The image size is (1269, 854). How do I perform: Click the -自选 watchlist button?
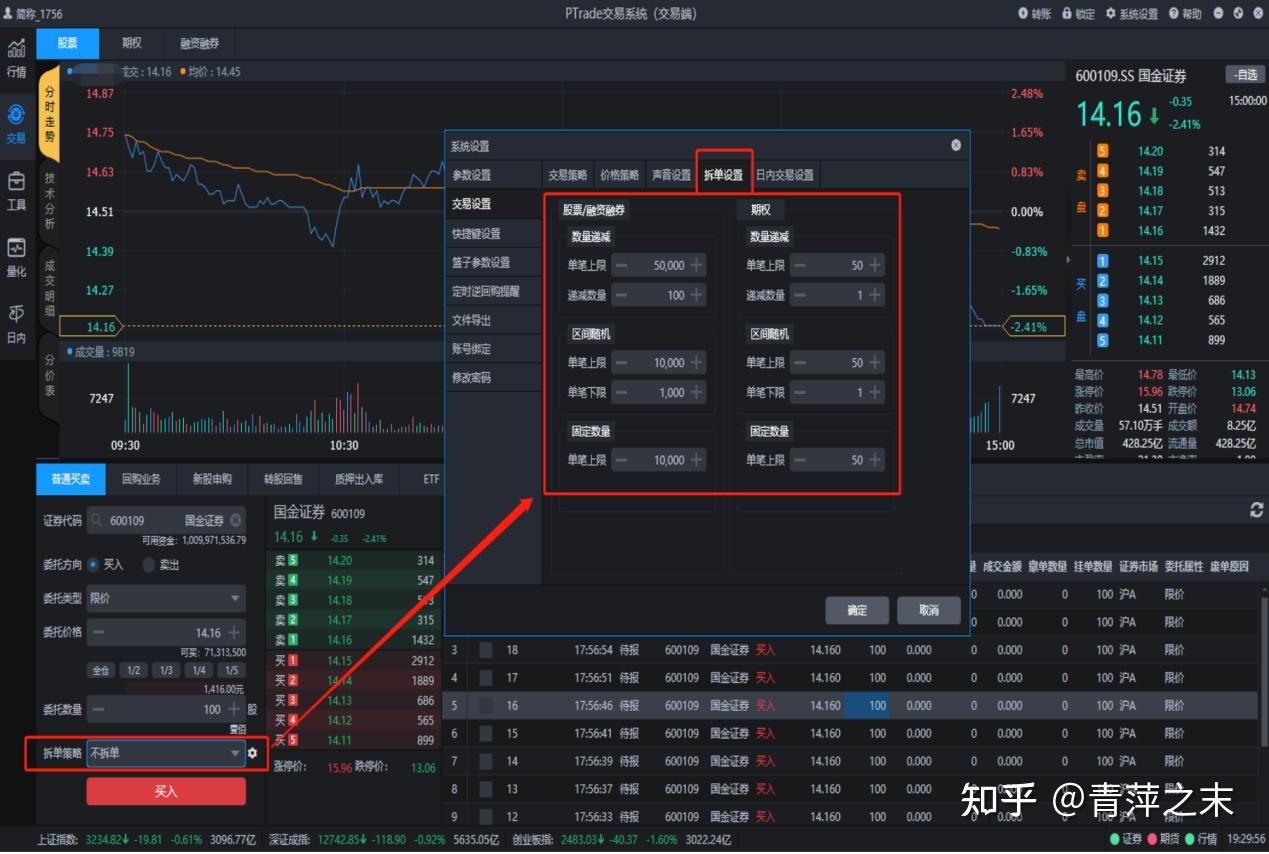tap(1245, 75)
